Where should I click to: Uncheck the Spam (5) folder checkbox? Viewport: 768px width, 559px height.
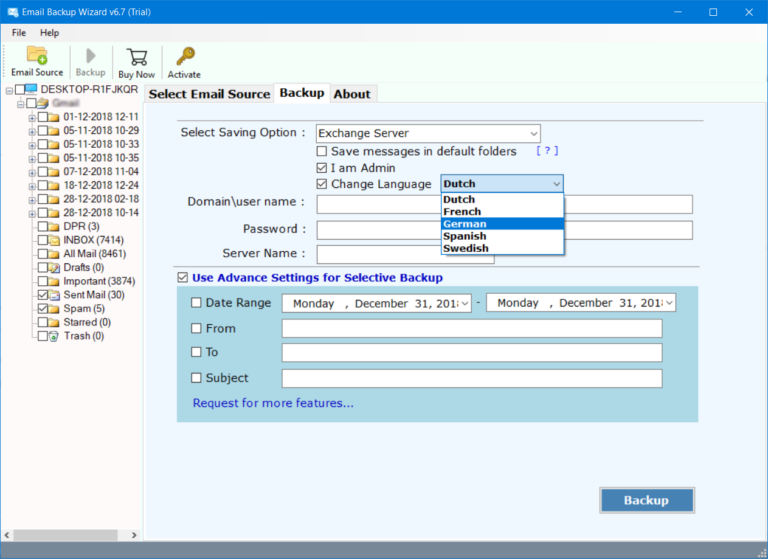43,309
